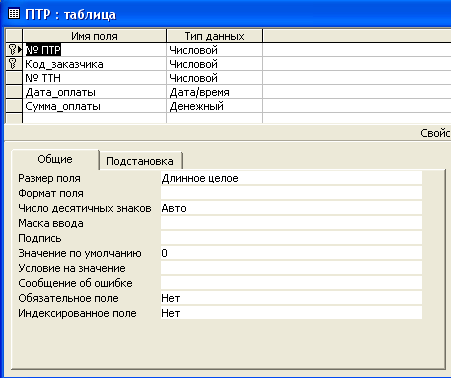
Task: Click the Индексированное поле label
Action: [x=77, y=313]
